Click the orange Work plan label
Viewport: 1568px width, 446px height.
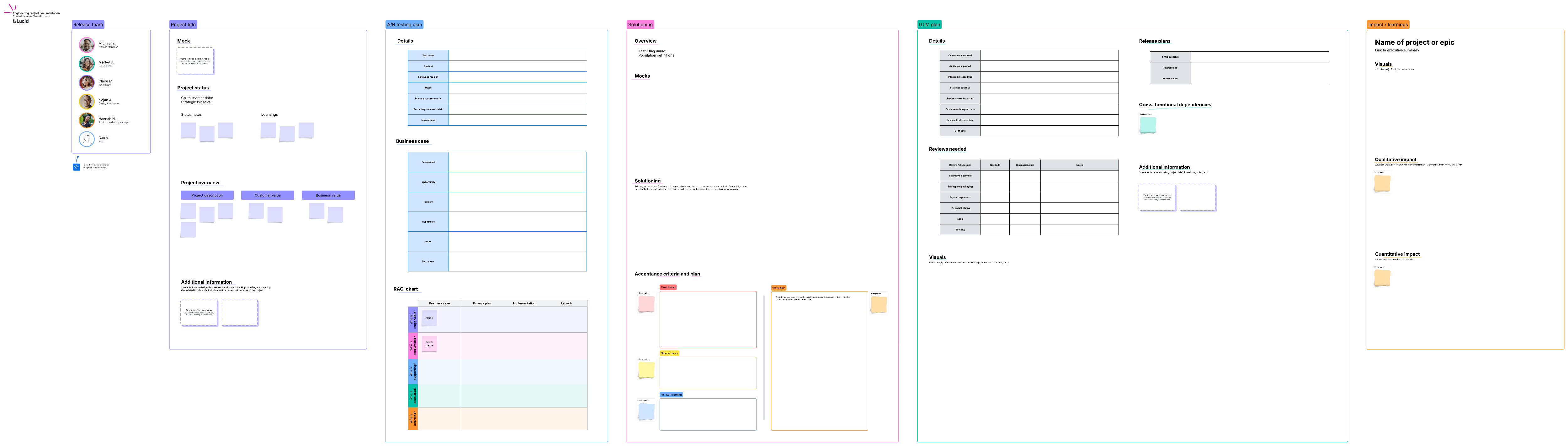(780, 287)
